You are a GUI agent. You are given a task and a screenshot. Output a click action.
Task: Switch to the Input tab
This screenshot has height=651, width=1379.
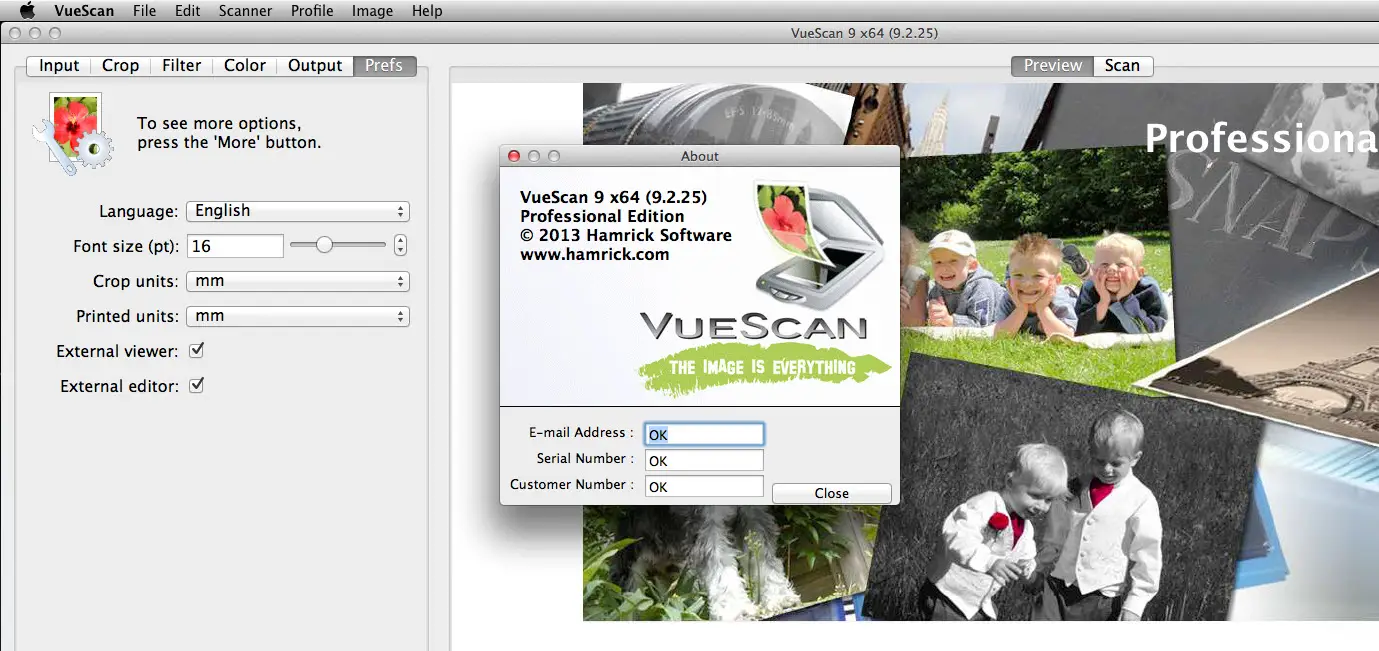pyautogui.click(x=59, y=66)
